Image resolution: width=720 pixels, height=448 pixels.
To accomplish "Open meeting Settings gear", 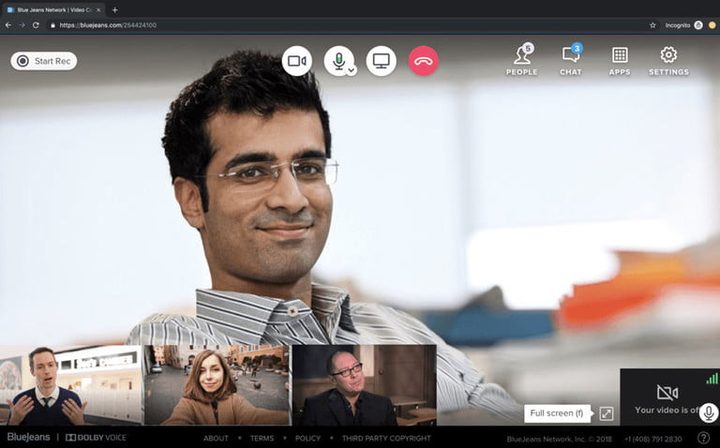I will 668,60.
